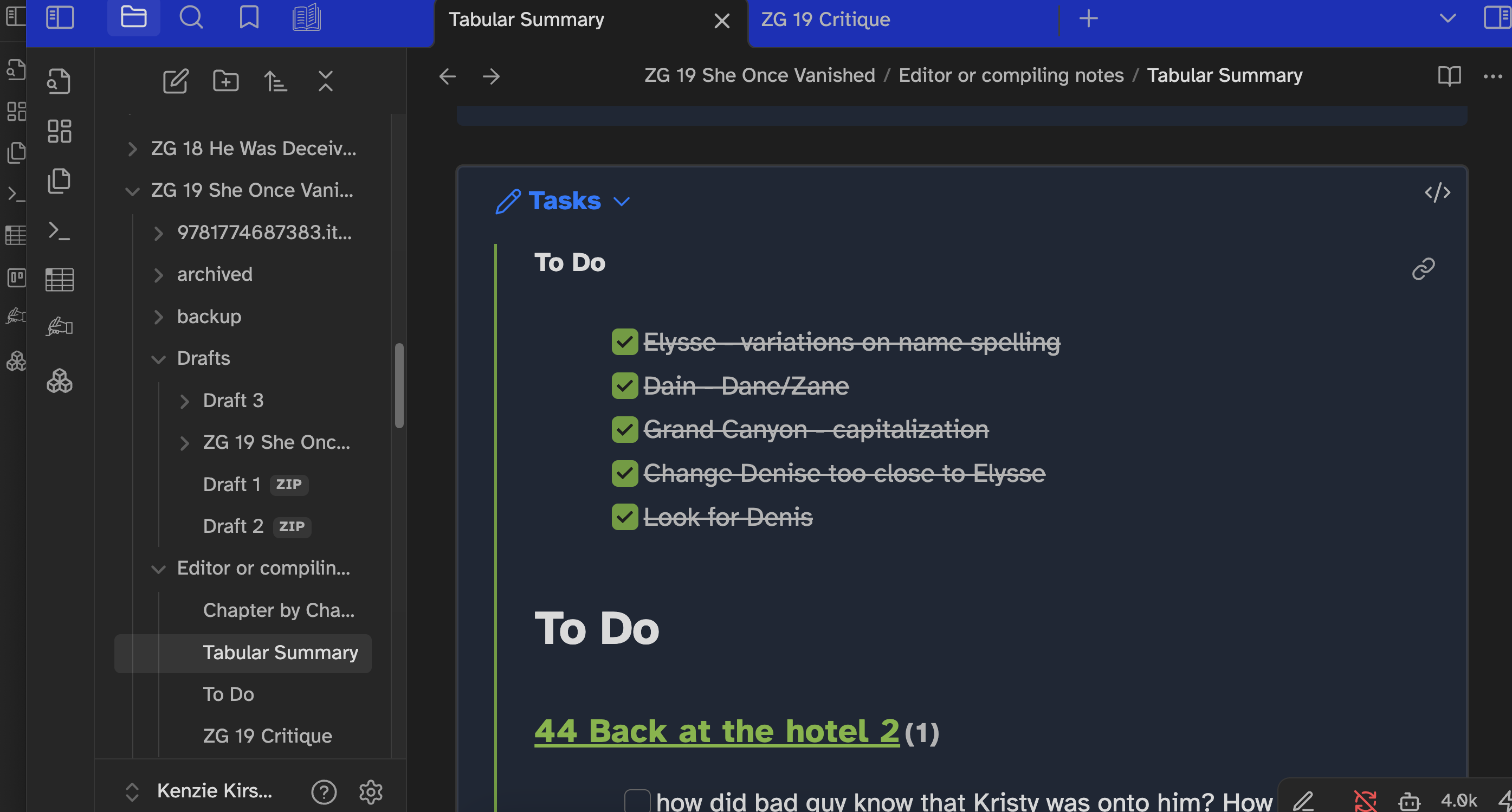
Task: Click the robot AI icon in the status bar
Action: pyautogui.click(x=1408, y=800)
